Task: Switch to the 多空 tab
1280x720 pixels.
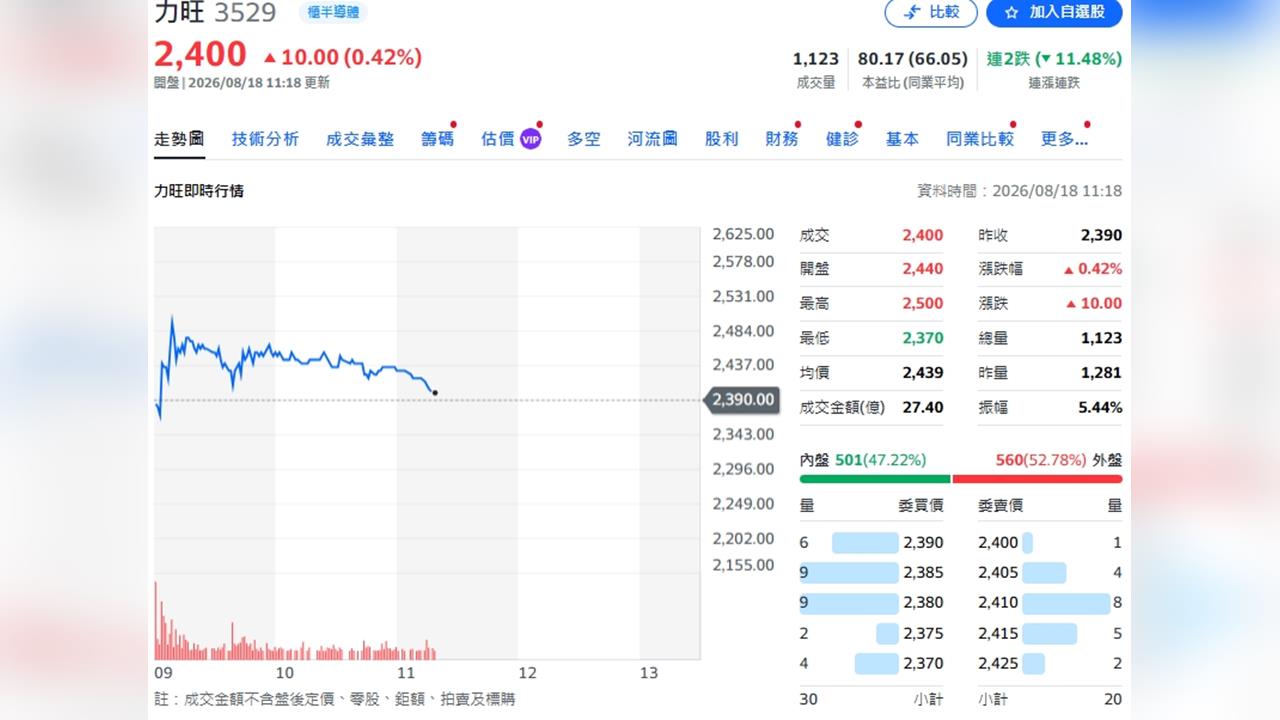Action: point(584,139)
